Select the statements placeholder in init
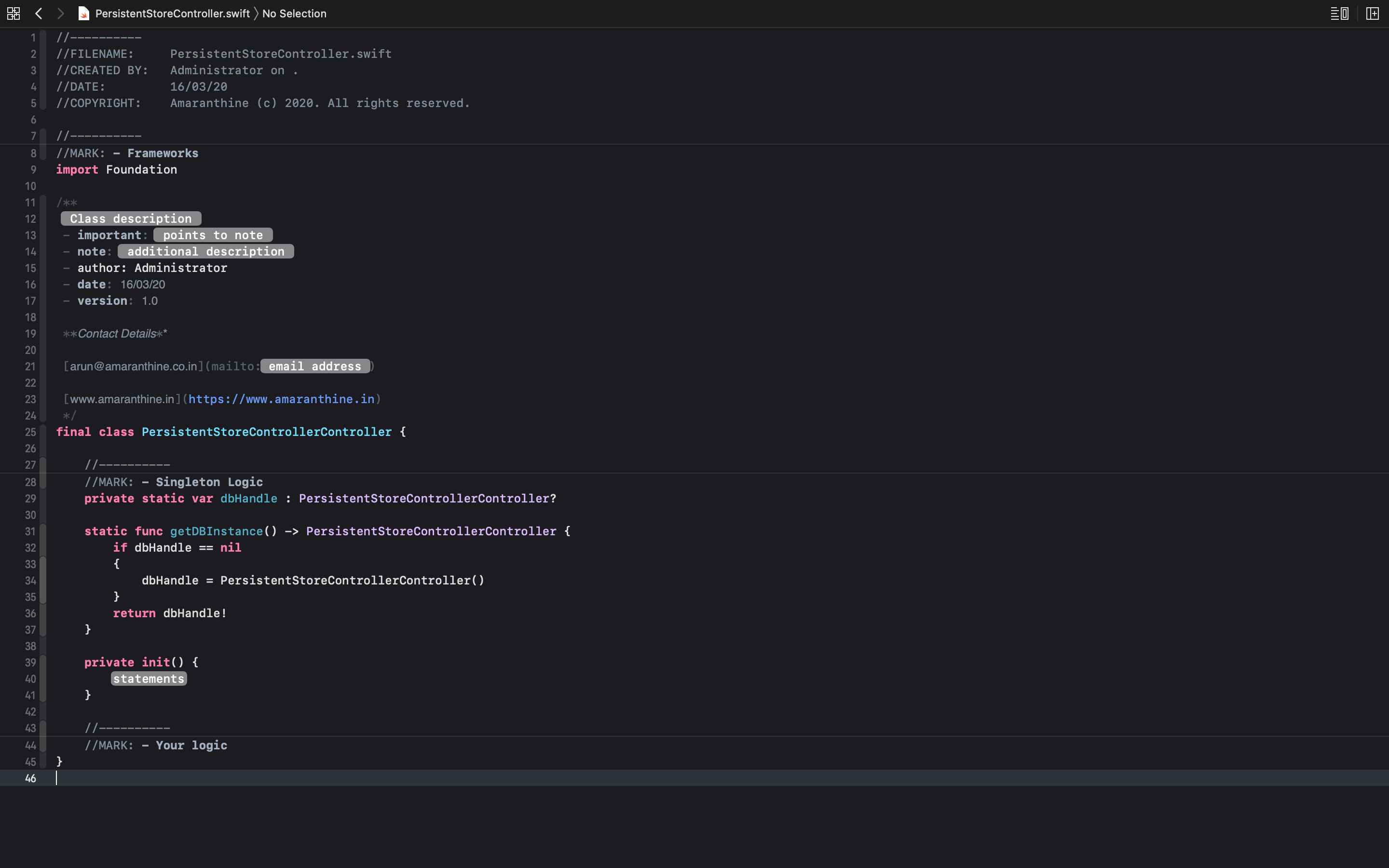The image size is (1389, 868). coord(149,678)
